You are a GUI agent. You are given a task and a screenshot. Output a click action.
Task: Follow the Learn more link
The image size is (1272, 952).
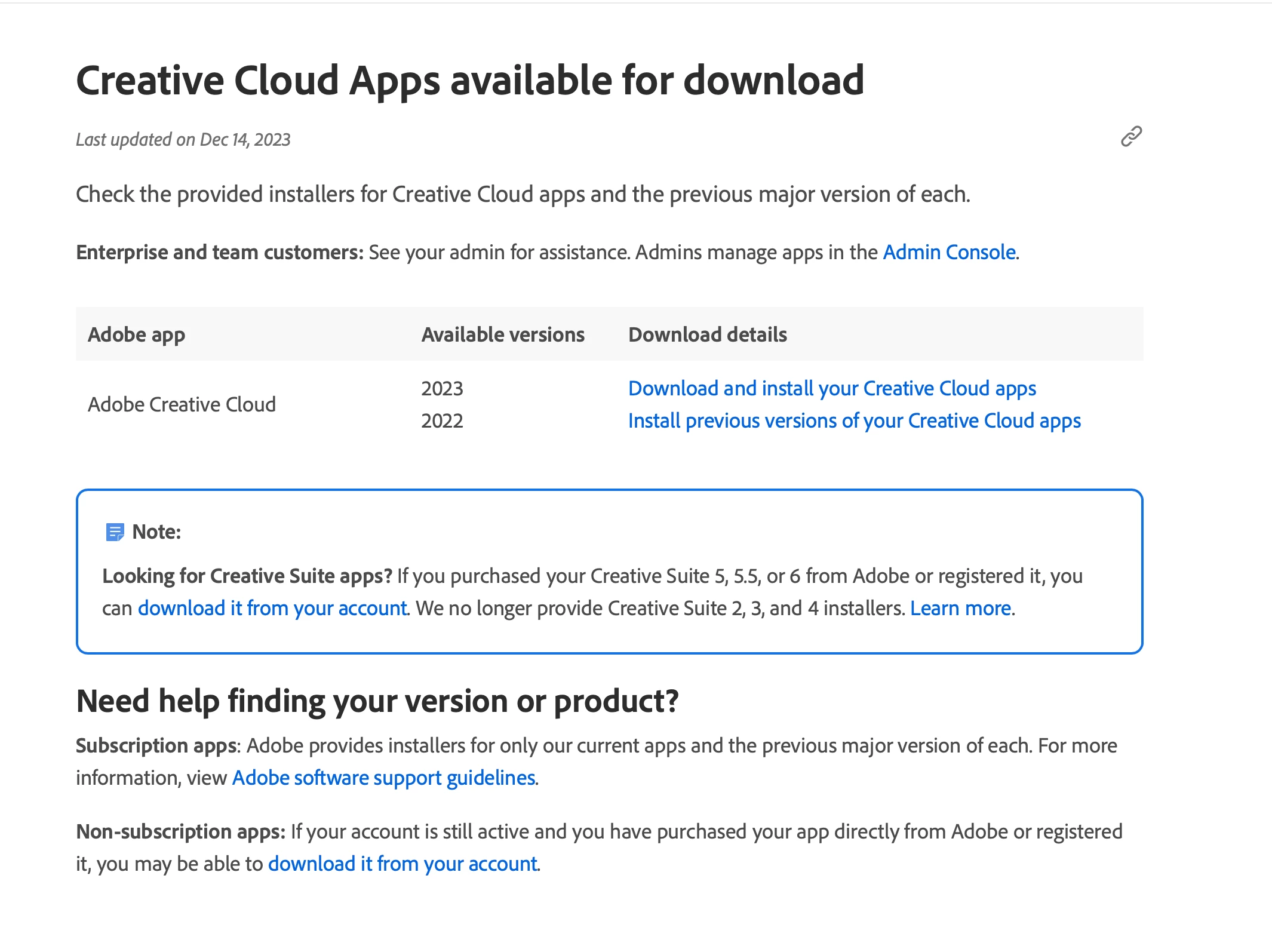960,608
